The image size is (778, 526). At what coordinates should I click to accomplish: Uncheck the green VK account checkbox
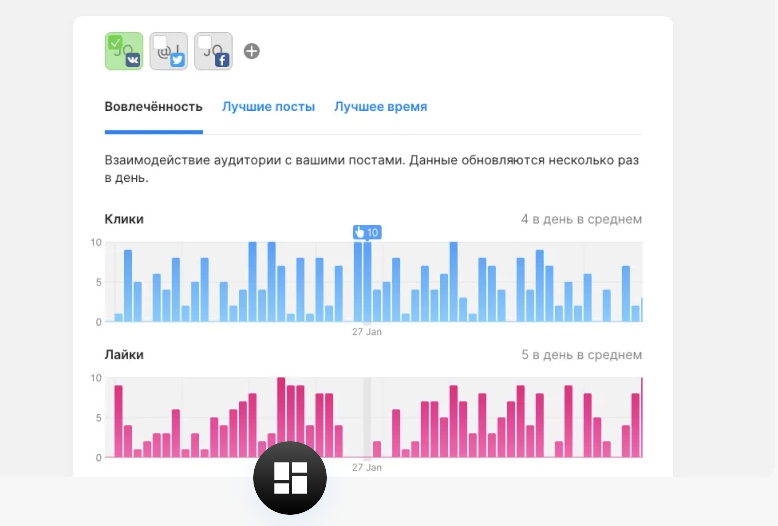tap(115, 43)
